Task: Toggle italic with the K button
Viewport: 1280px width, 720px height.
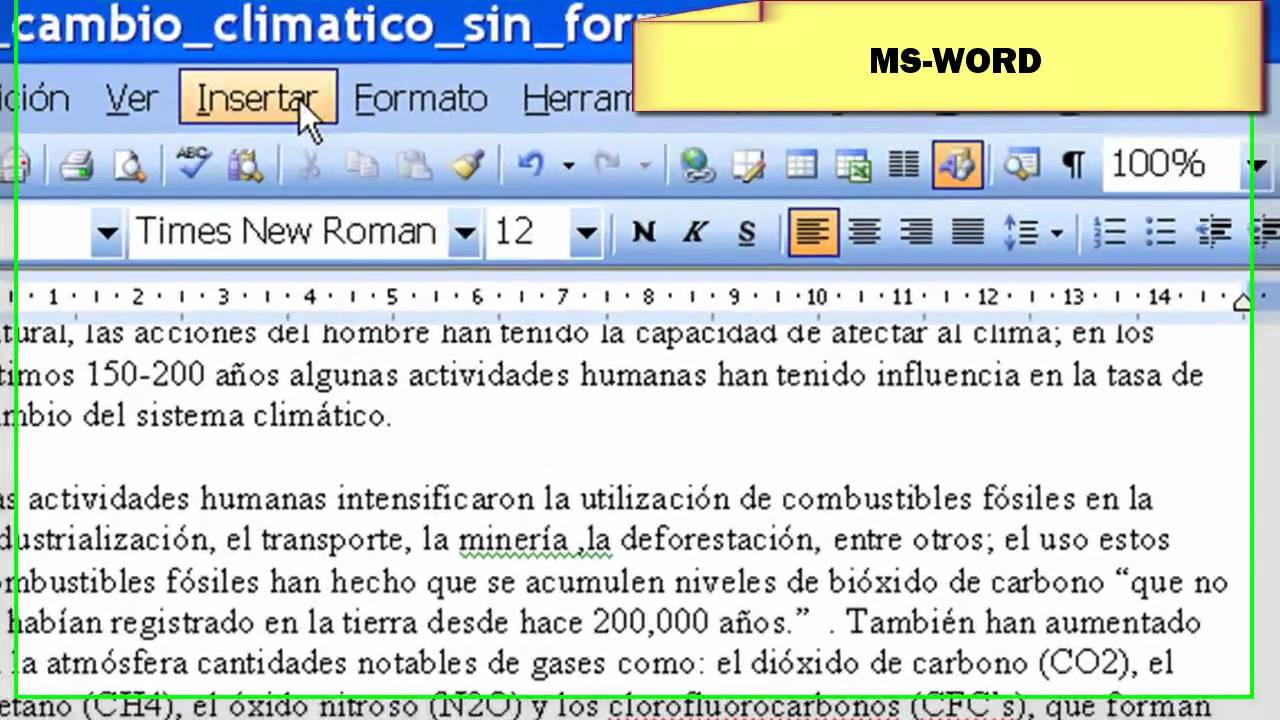Action: [695, 233]
